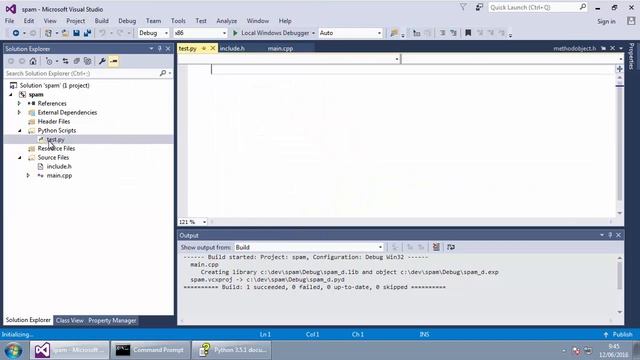The image size is (640, 360).
Task: Toggle Word Wrap in Output panel
Action: click(x=451, y=247)
